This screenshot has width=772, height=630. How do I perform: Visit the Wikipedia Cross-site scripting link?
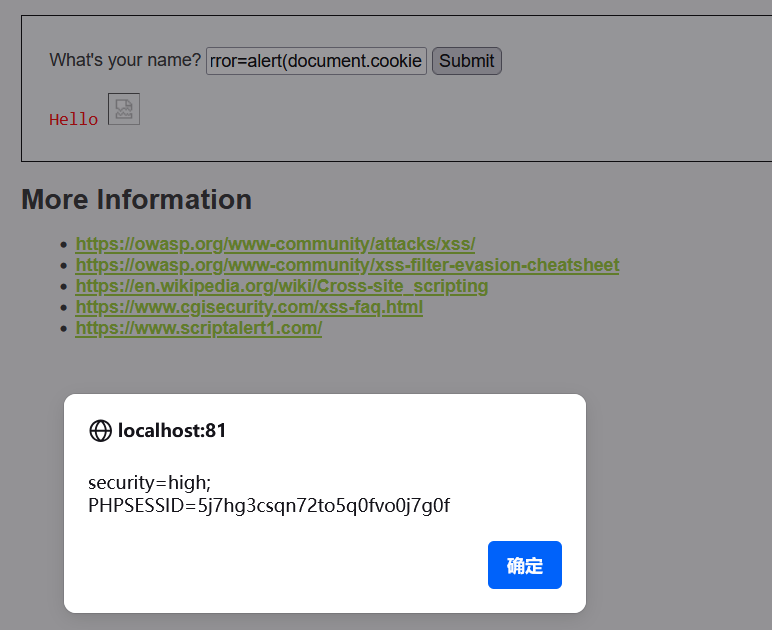click(x=281, y=286)
